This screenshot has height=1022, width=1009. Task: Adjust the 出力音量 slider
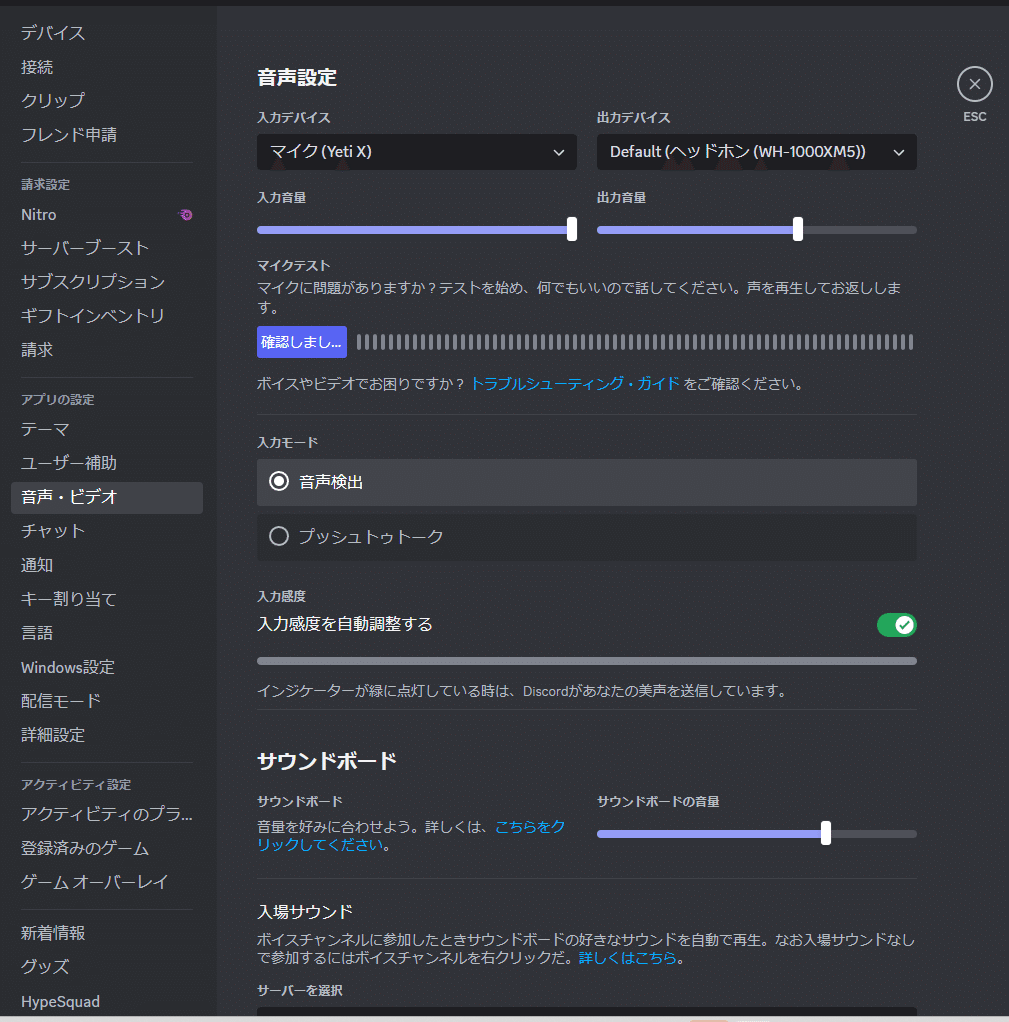point(796,229)
